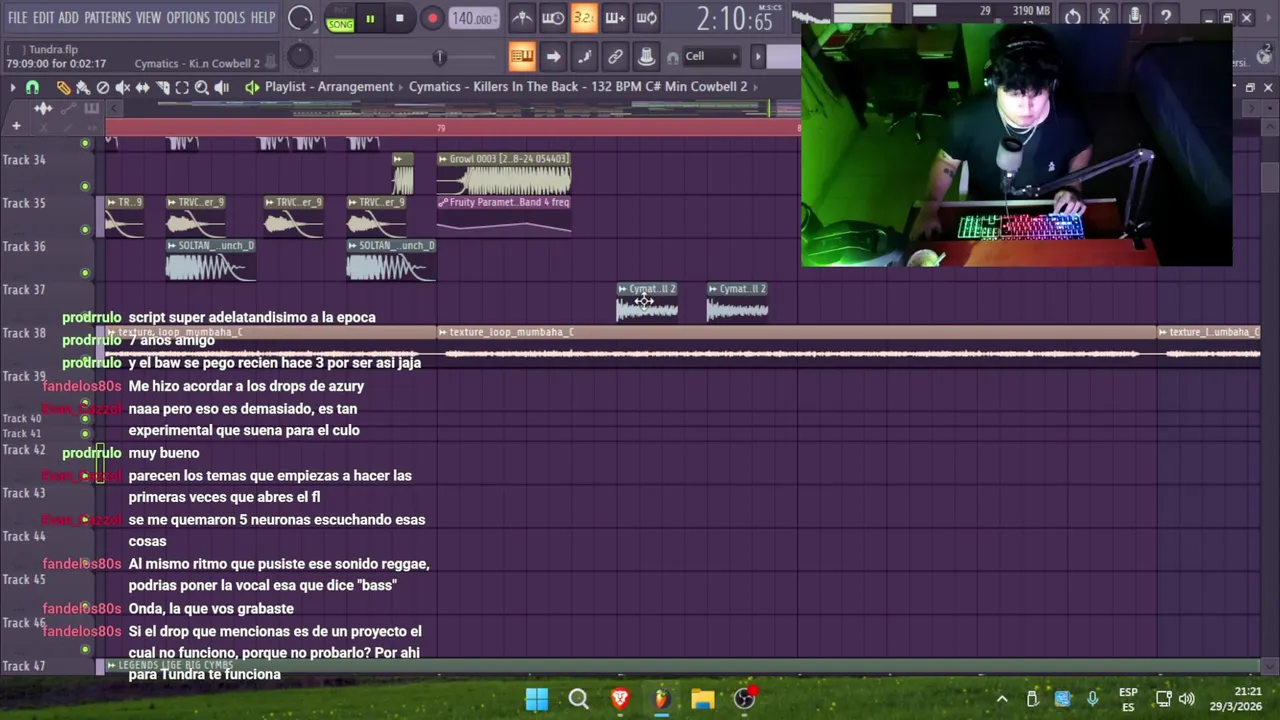Click bar 79 marker on timeline ruler

click(441, 127)
